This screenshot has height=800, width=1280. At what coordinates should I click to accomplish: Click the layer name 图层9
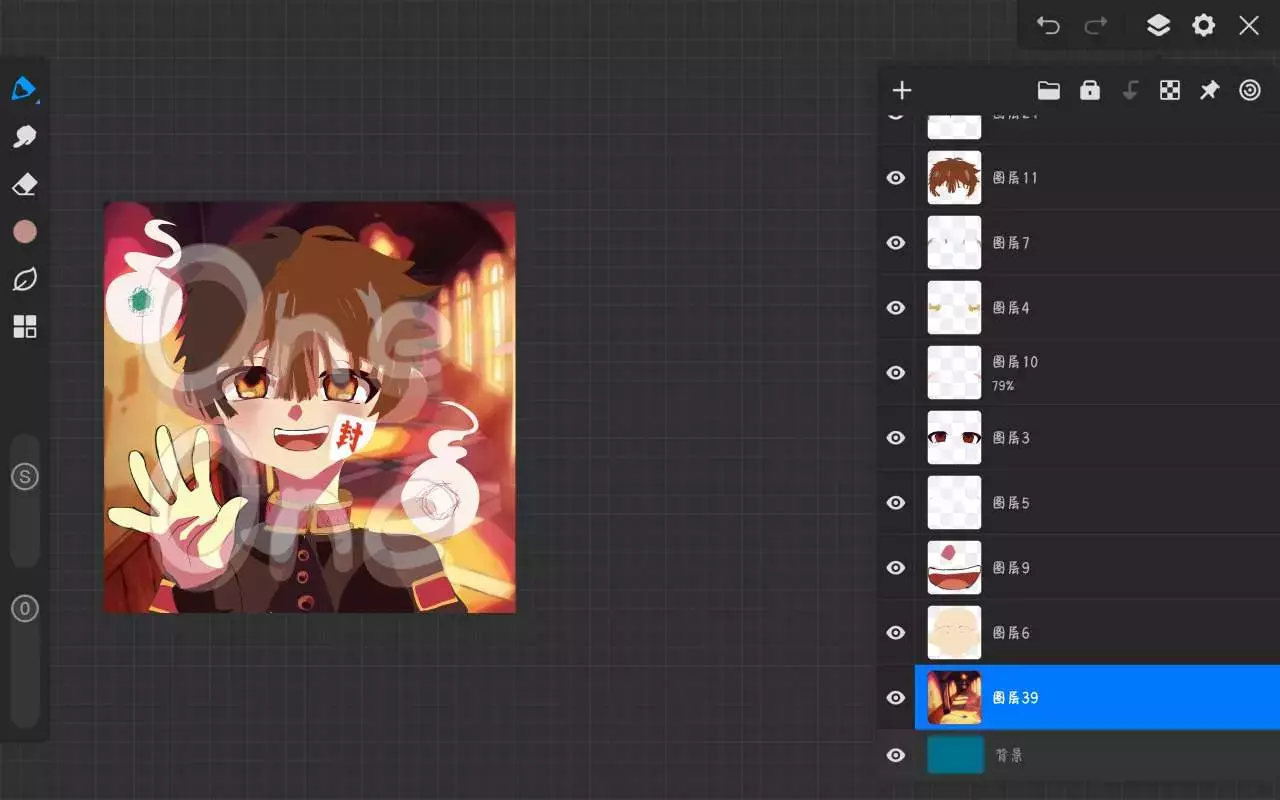(x=1011, y=568)
